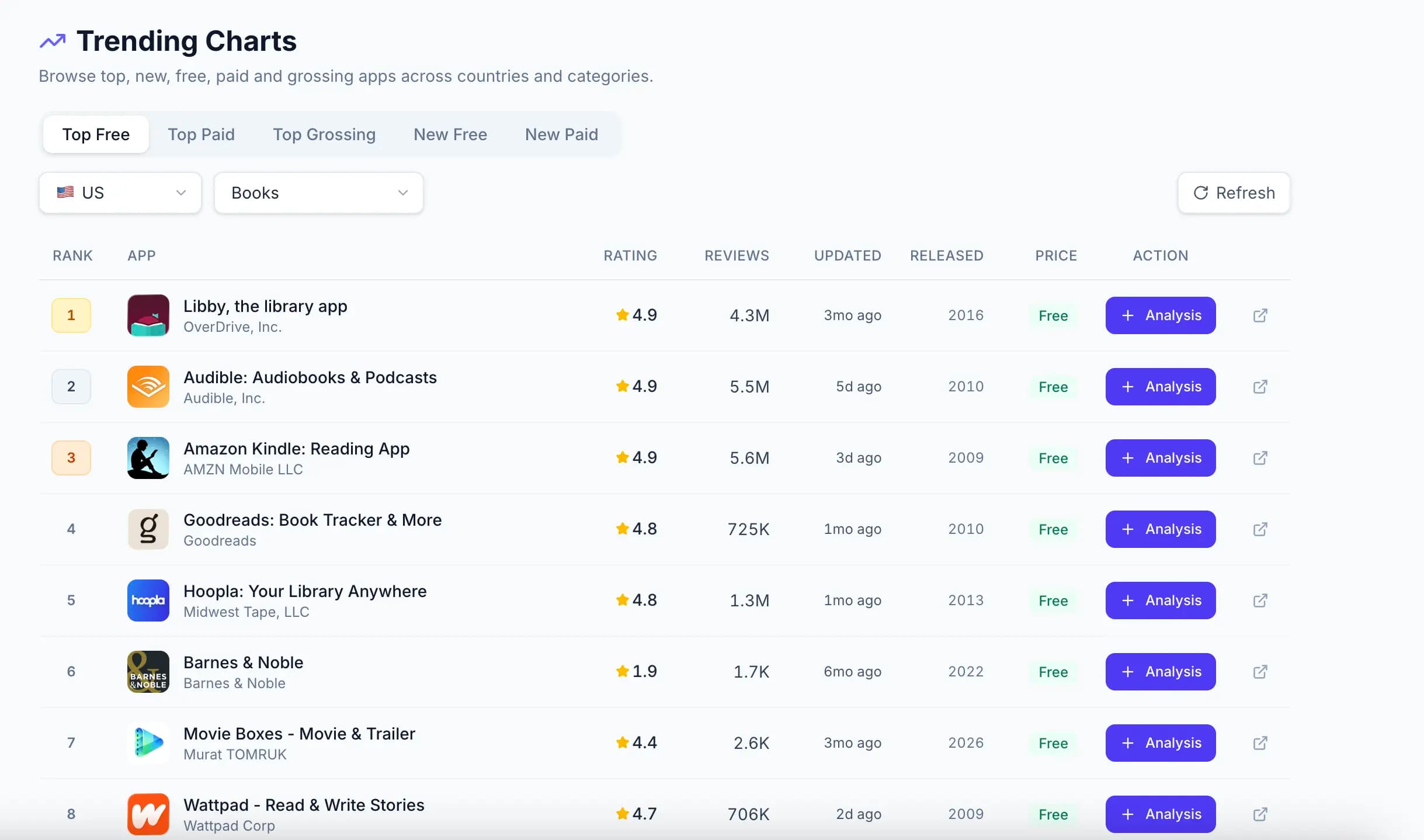The height and width of the screenshot is (840, 1424).
Task: Open the Movie Boxes app icon
Action: click(x=148, y=743)
